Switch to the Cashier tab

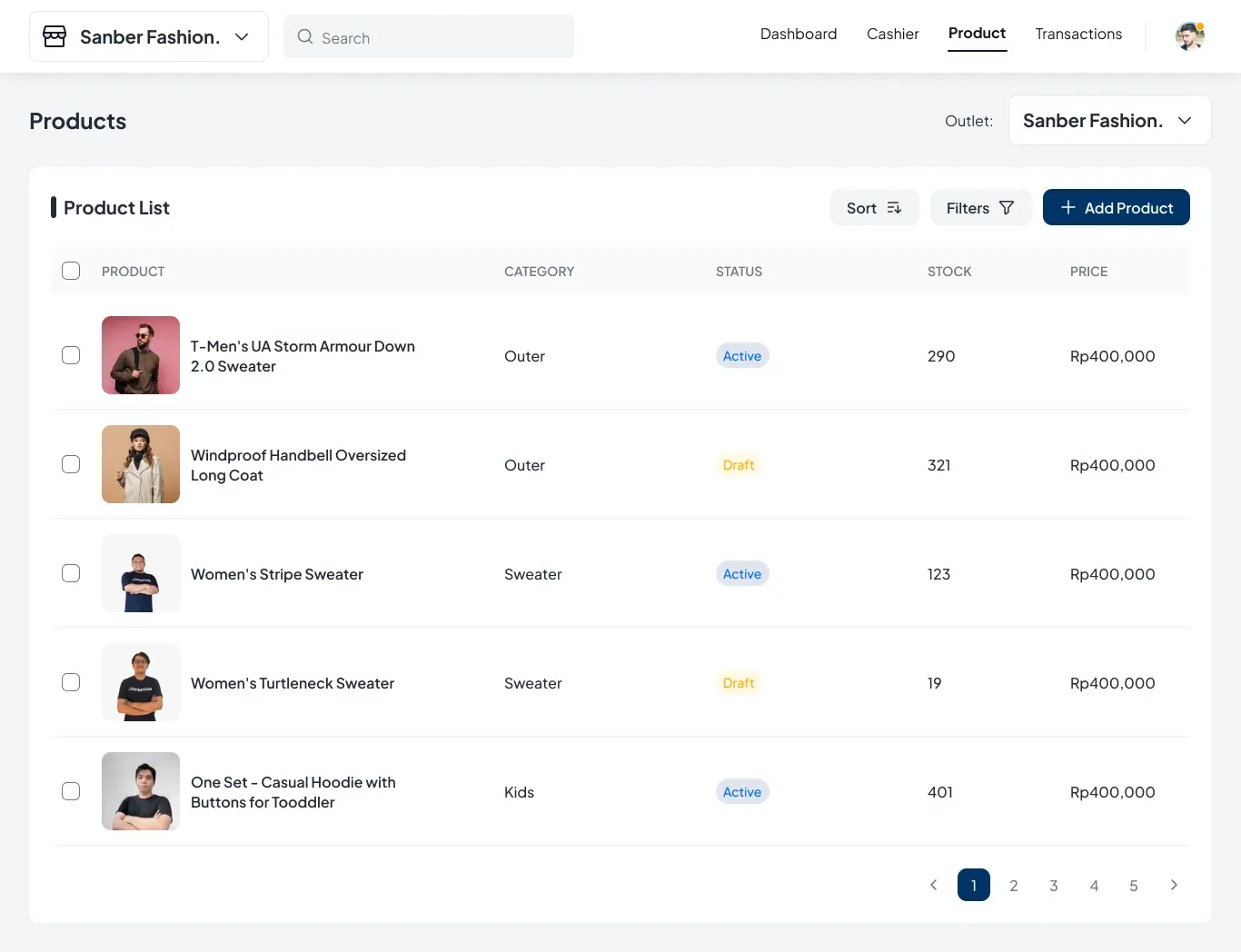point(893,34)
